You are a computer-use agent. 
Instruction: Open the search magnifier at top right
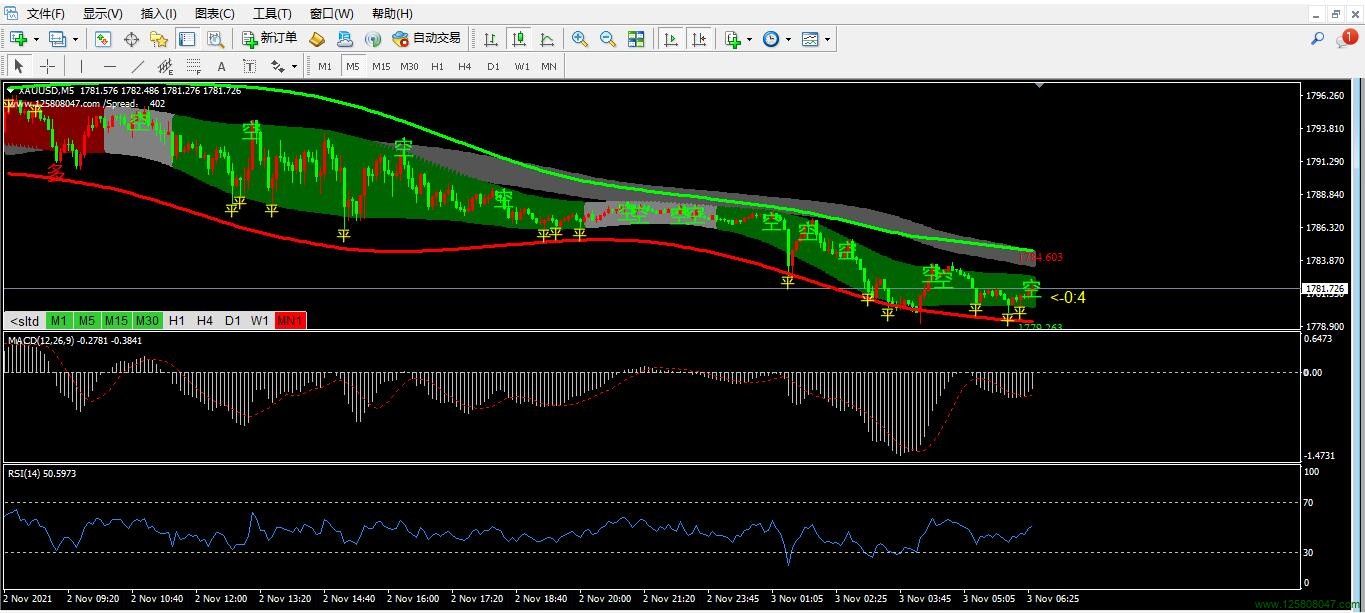tap(1317, 39)
